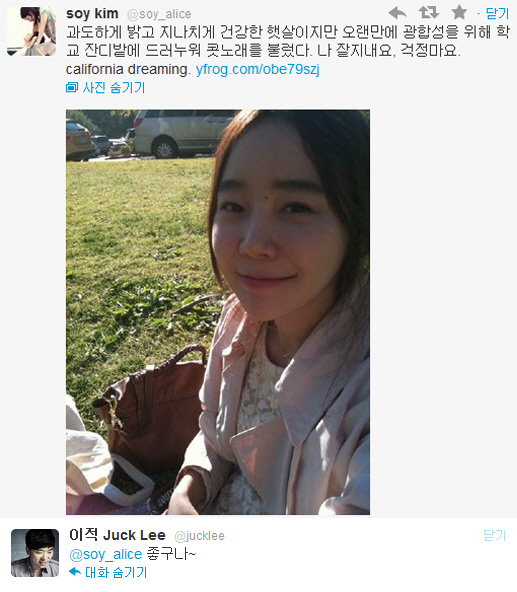Close Juck Lee's reply with 닫기
Image resolution: width=517 pixels, height=592 pixels.
[494, 535]
